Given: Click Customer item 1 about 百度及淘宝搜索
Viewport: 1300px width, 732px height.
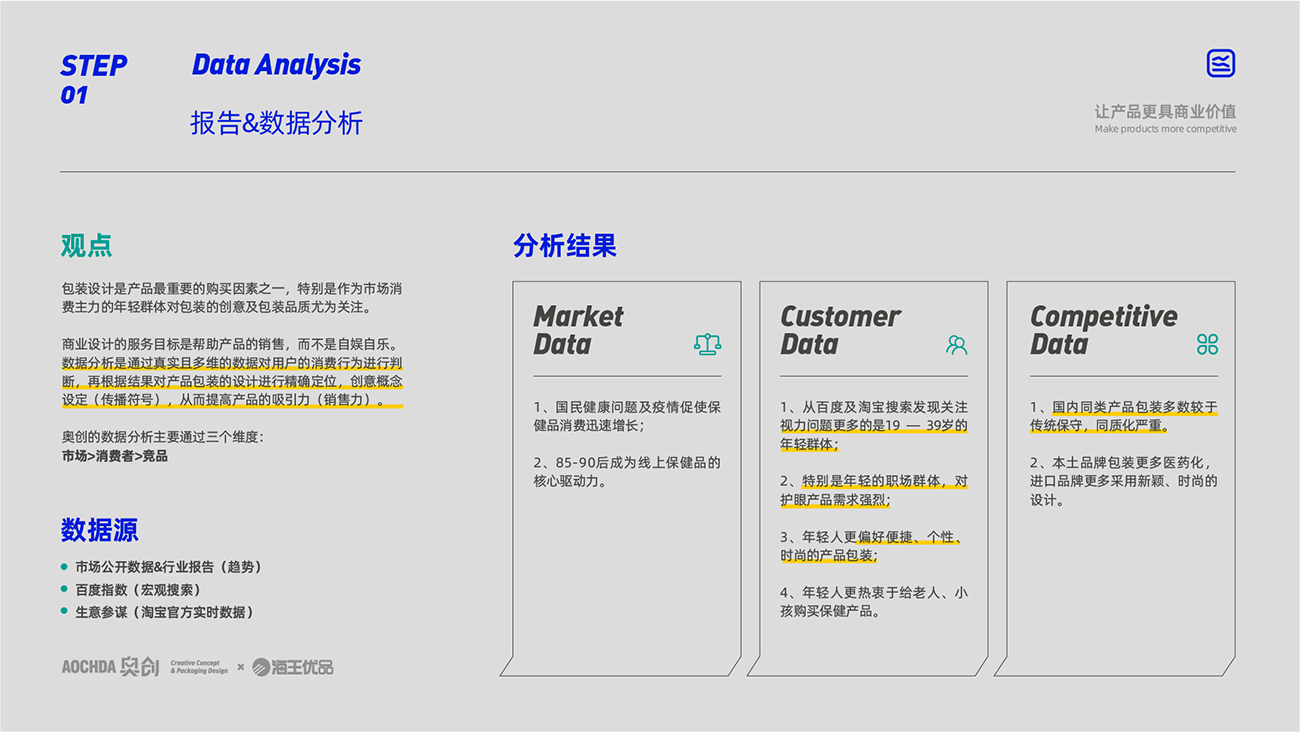Looking at the screenshot, I should 874,426.
